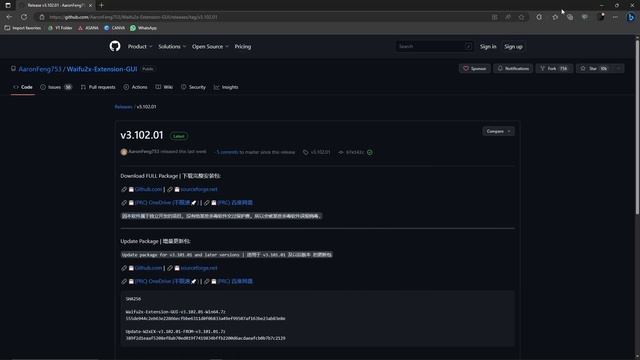This screenshot has height=360, width=640.
Task: Open the Pricing page
Action: click(x=243, y=47)
